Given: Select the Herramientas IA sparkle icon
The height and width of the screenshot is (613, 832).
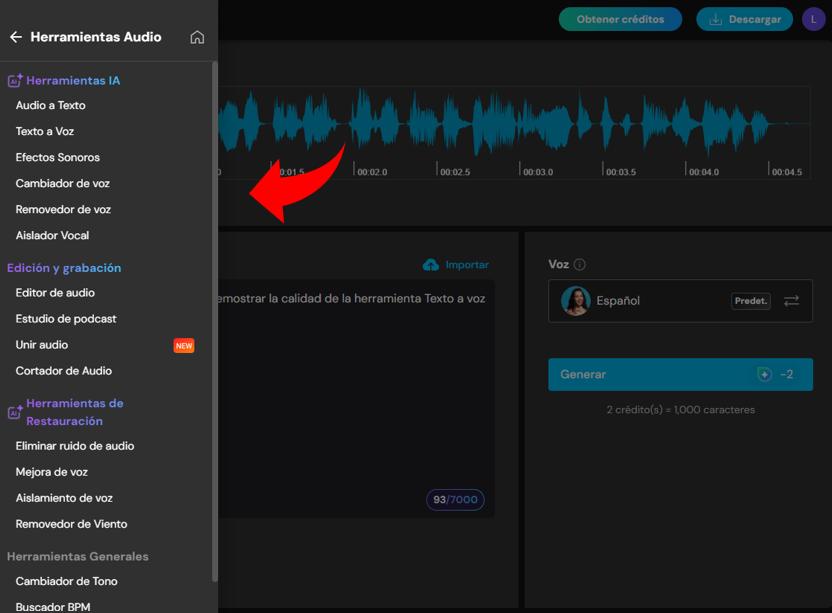Looking at the screenshot, I should click(x=14, y=80).
